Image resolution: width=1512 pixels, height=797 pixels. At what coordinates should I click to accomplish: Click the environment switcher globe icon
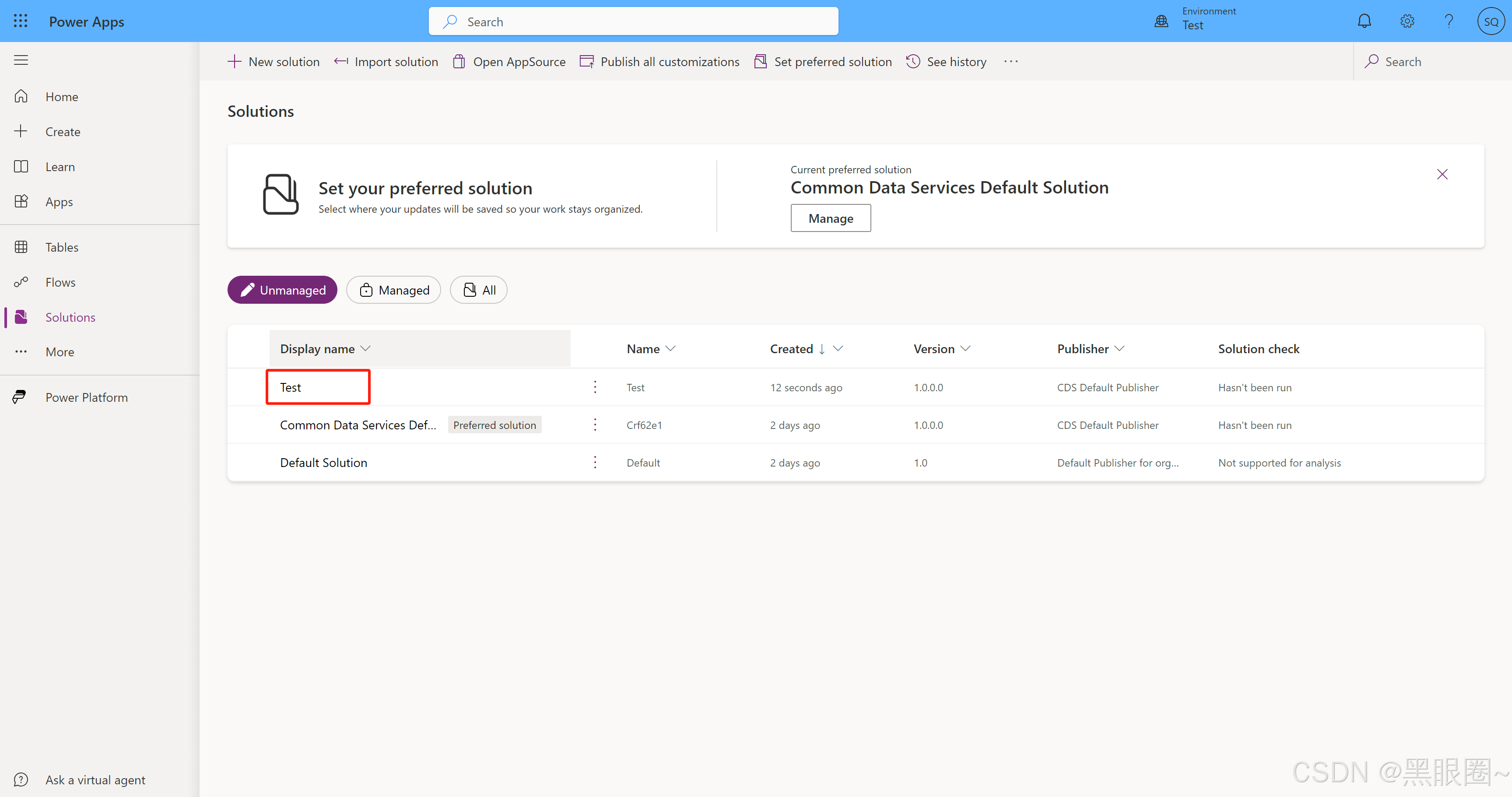pos(1161,21)
